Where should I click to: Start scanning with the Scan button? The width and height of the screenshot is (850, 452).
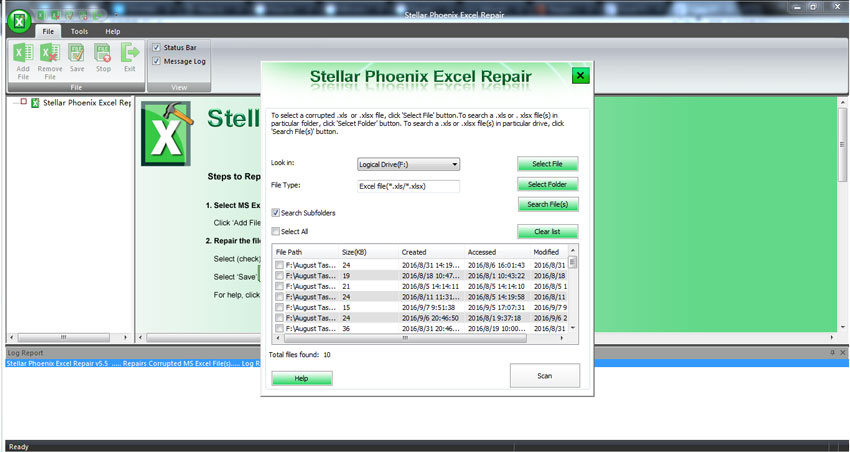(544, 375)
